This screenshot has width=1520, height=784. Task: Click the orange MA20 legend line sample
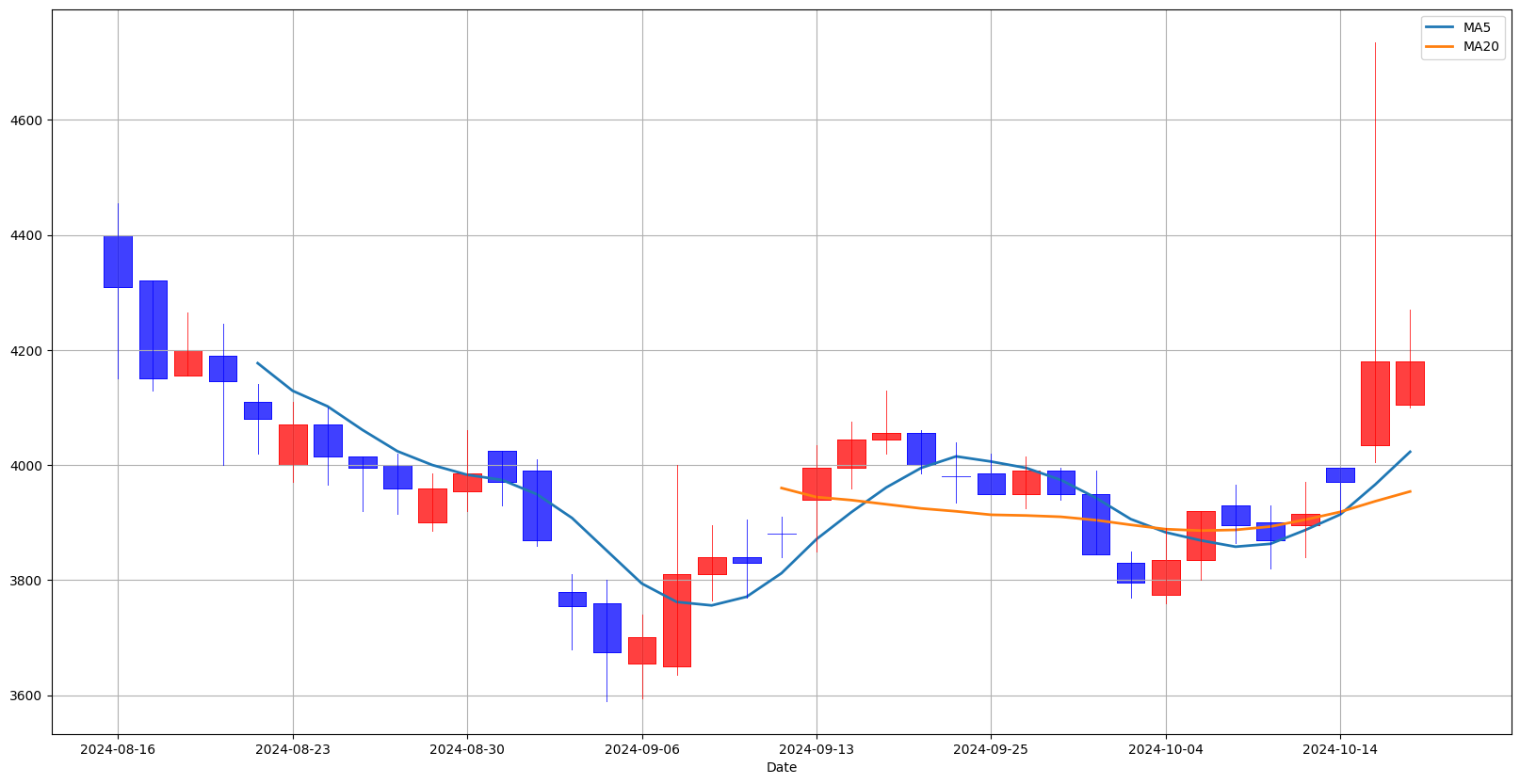pyautogui.click(x=1441, y=46)
